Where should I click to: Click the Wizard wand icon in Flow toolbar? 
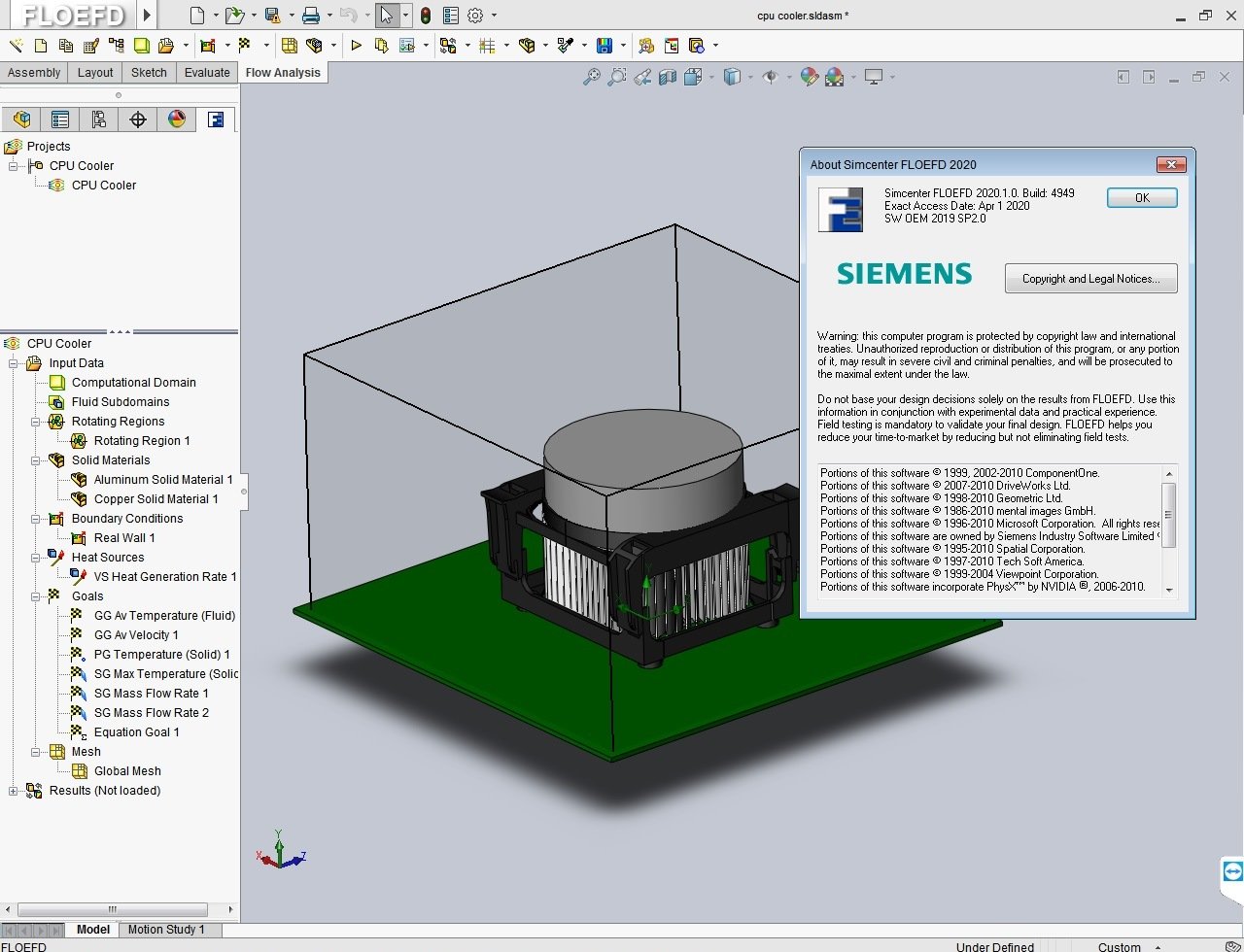(x=16, y=46)
